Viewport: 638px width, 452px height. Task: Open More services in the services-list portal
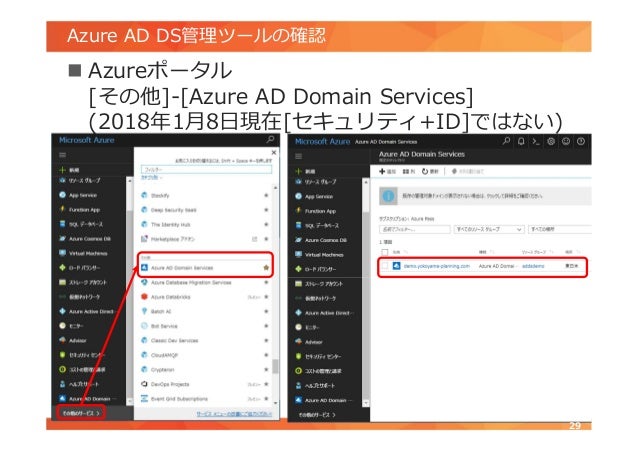tap(81, 413)
